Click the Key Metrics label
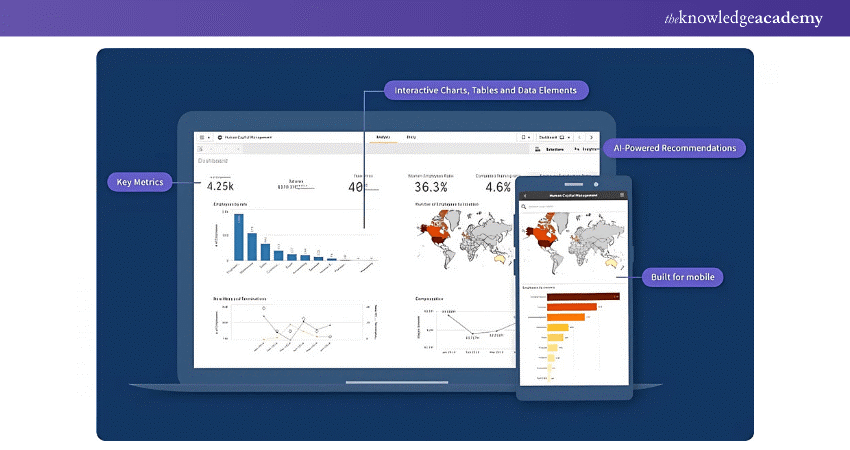The height and width of the screenshot is (450, 850). (x=141, y=182)
